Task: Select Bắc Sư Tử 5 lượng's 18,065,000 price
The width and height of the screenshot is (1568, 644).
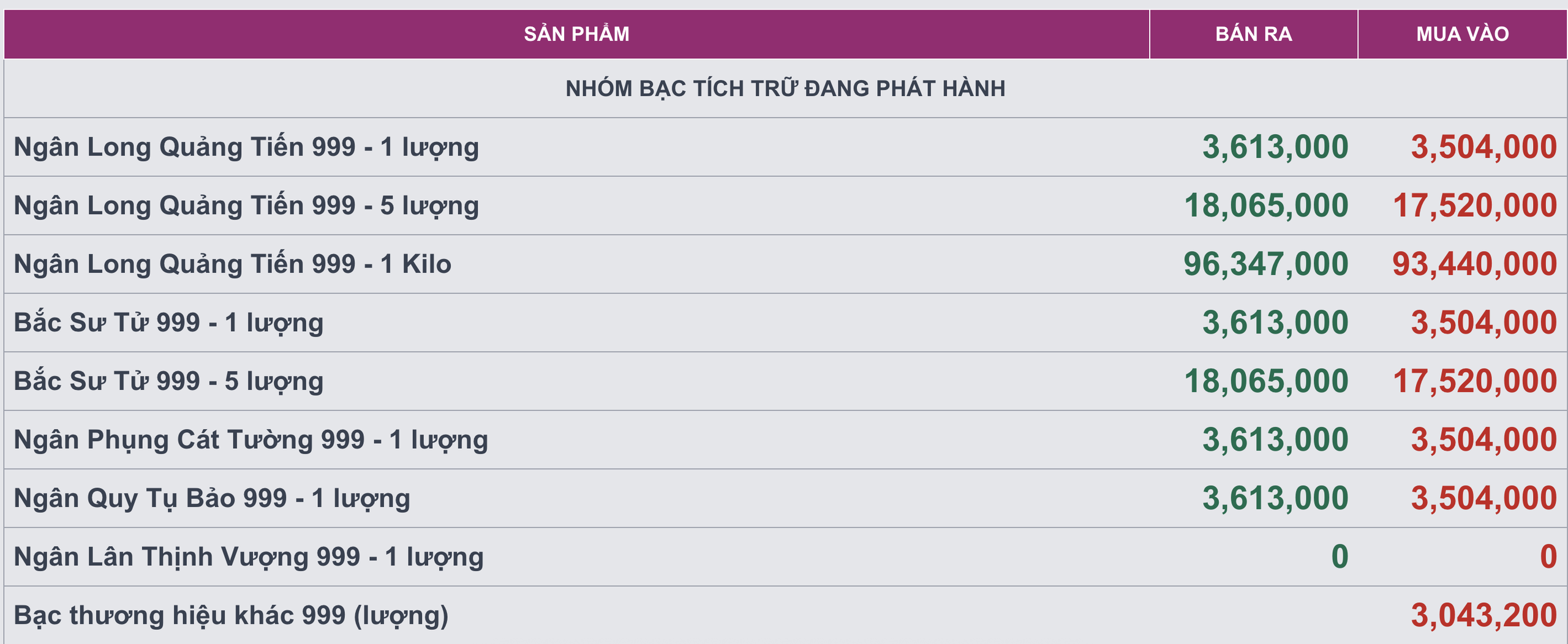Action: [x=1265, y=381]
